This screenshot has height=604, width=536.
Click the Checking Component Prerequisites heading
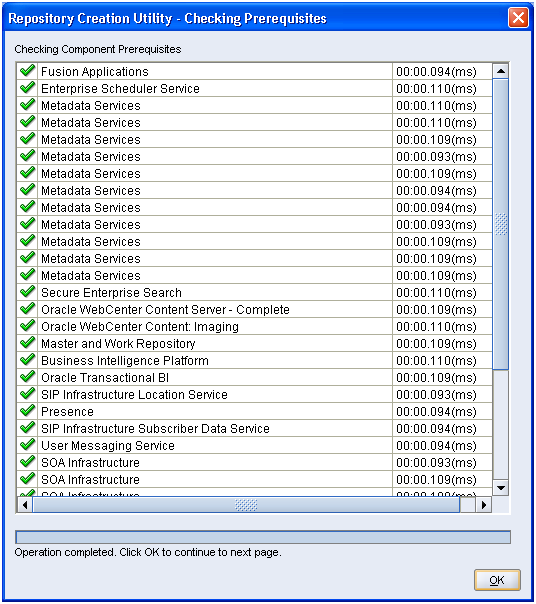point(98,49)
